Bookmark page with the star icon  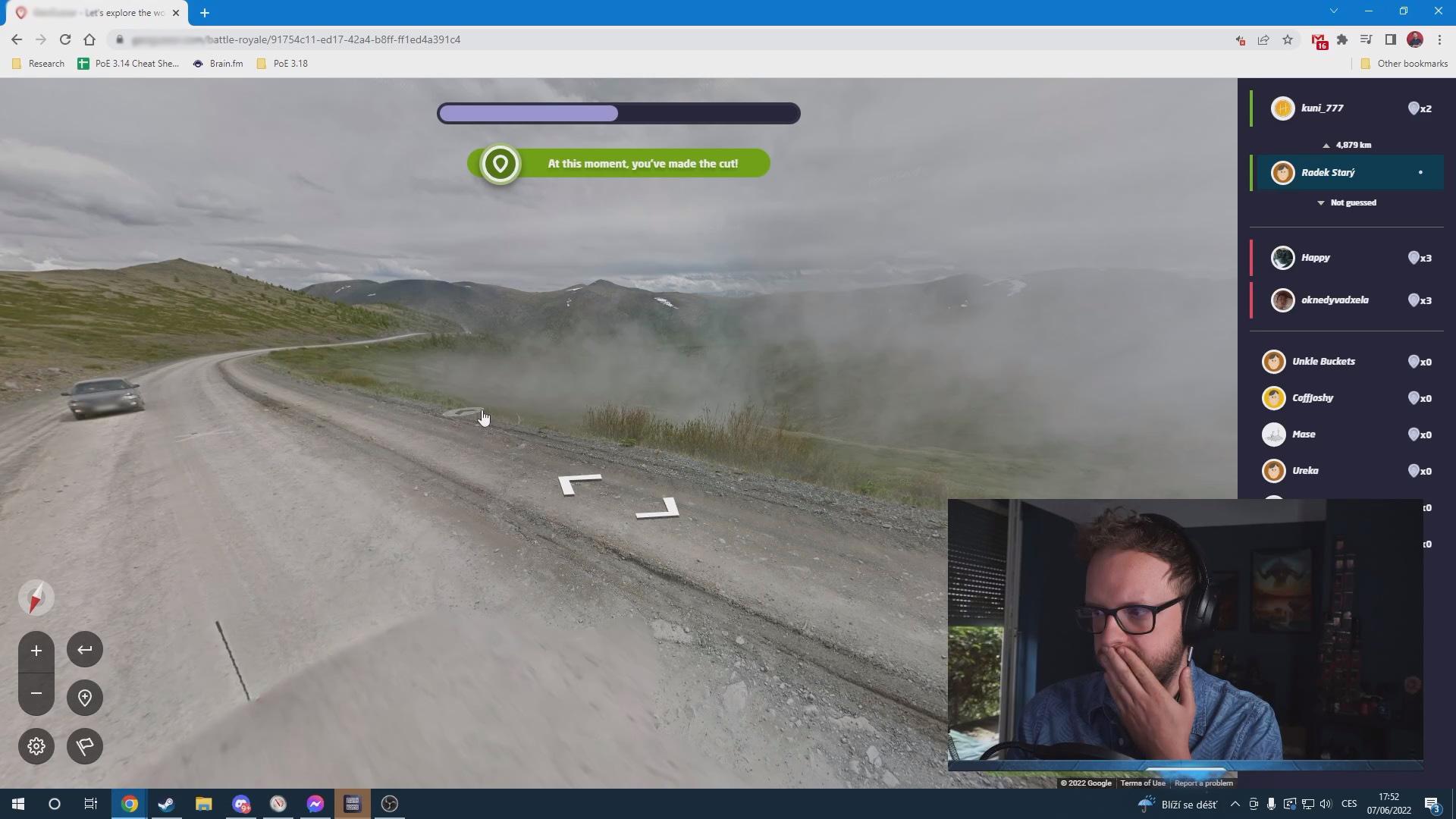[x=1288, y=39]
